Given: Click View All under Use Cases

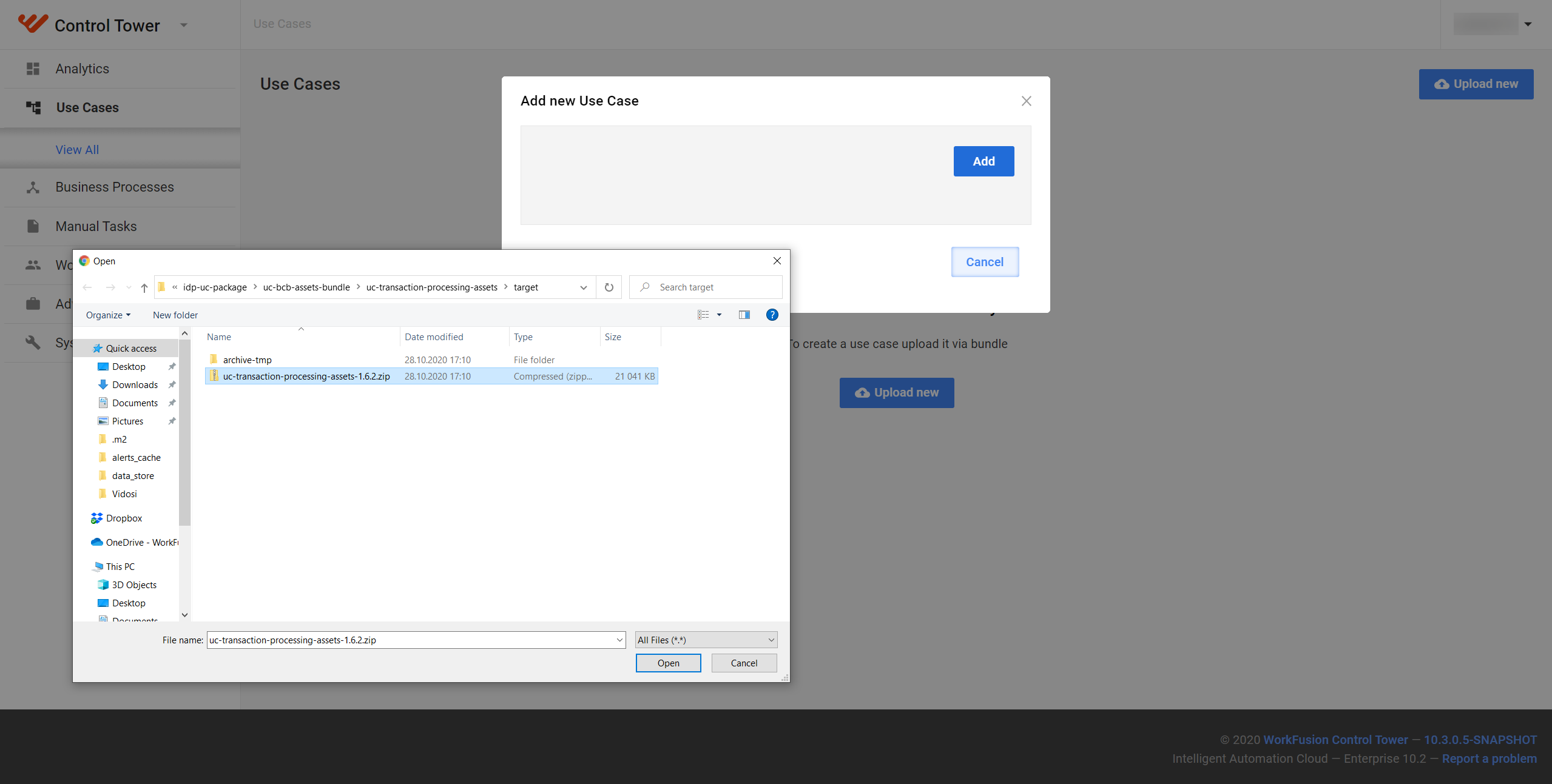Looking at the screenshot, I should [77, 150].
